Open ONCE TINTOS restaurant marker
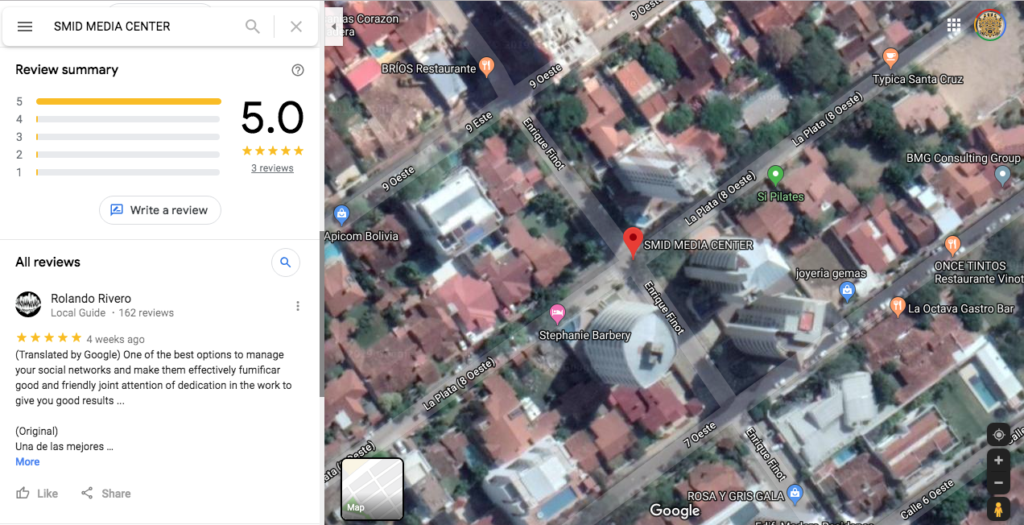The width and height of the screenshot is (1024, 525). coord(952,246)
